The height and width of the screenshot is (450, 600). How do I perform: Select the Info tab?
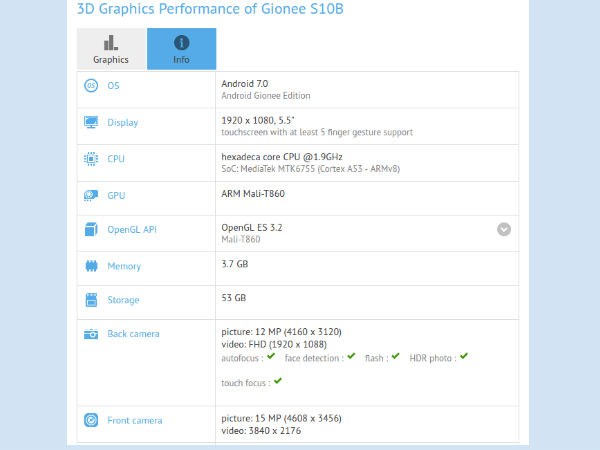coord(181,49)
